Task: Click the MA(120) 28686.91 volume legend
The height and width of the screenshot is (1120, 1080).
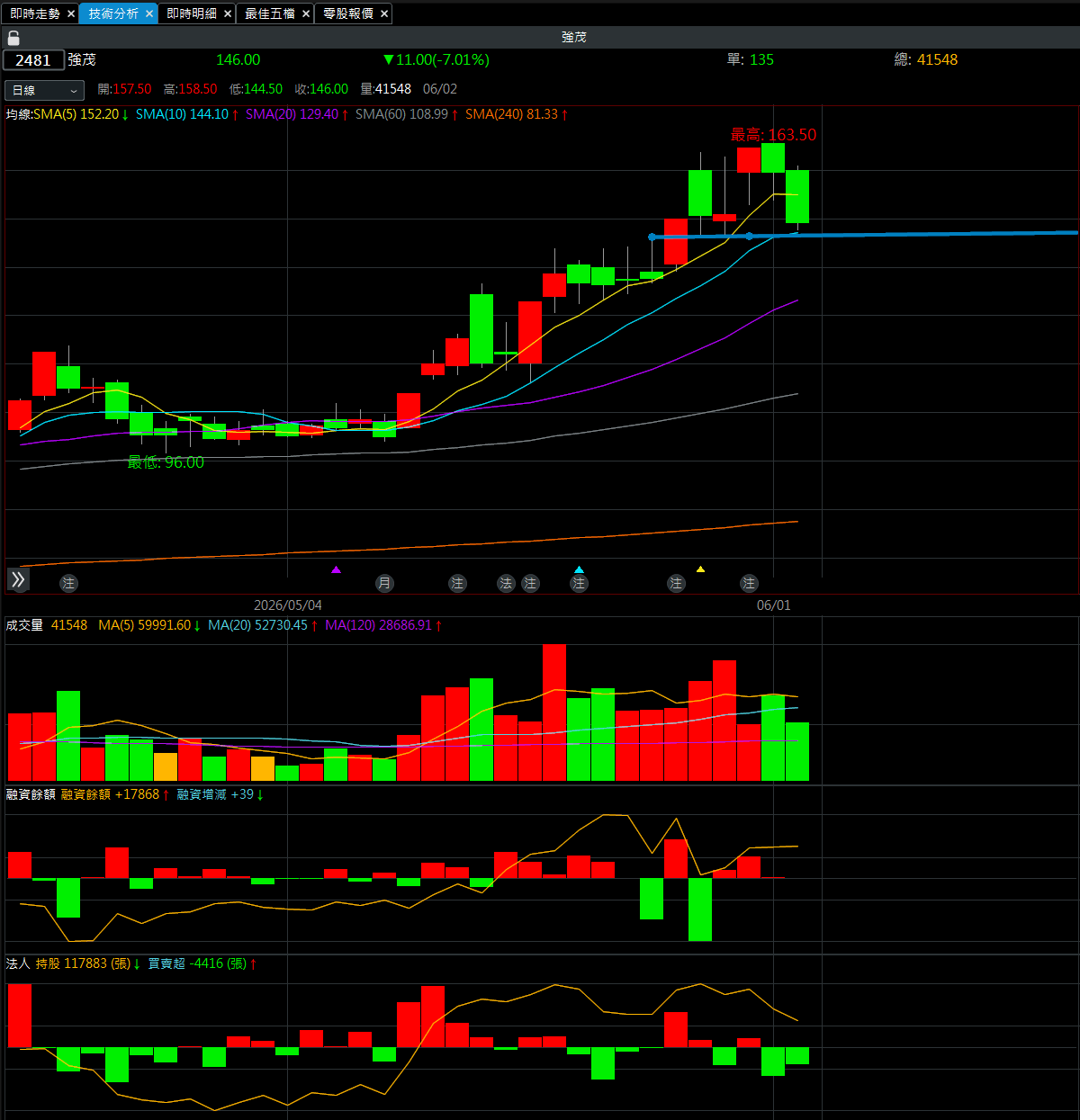Action: pos(383,625)
